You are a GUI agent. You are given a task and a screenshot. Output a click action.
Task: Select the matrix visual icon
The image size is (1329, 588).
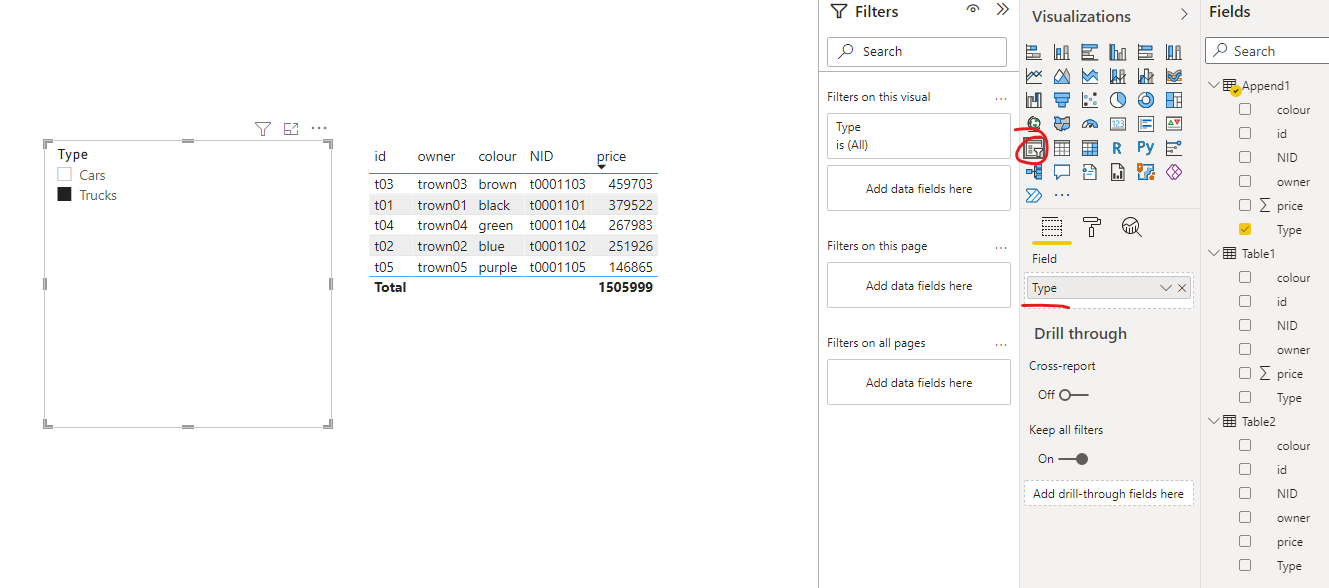1089,148
